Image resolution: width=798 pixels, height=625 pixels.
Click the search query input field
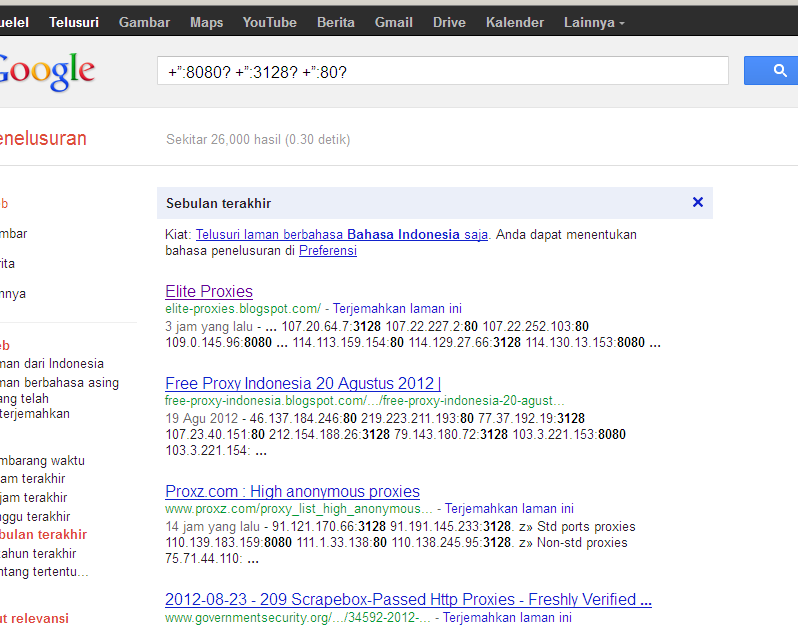442,71
